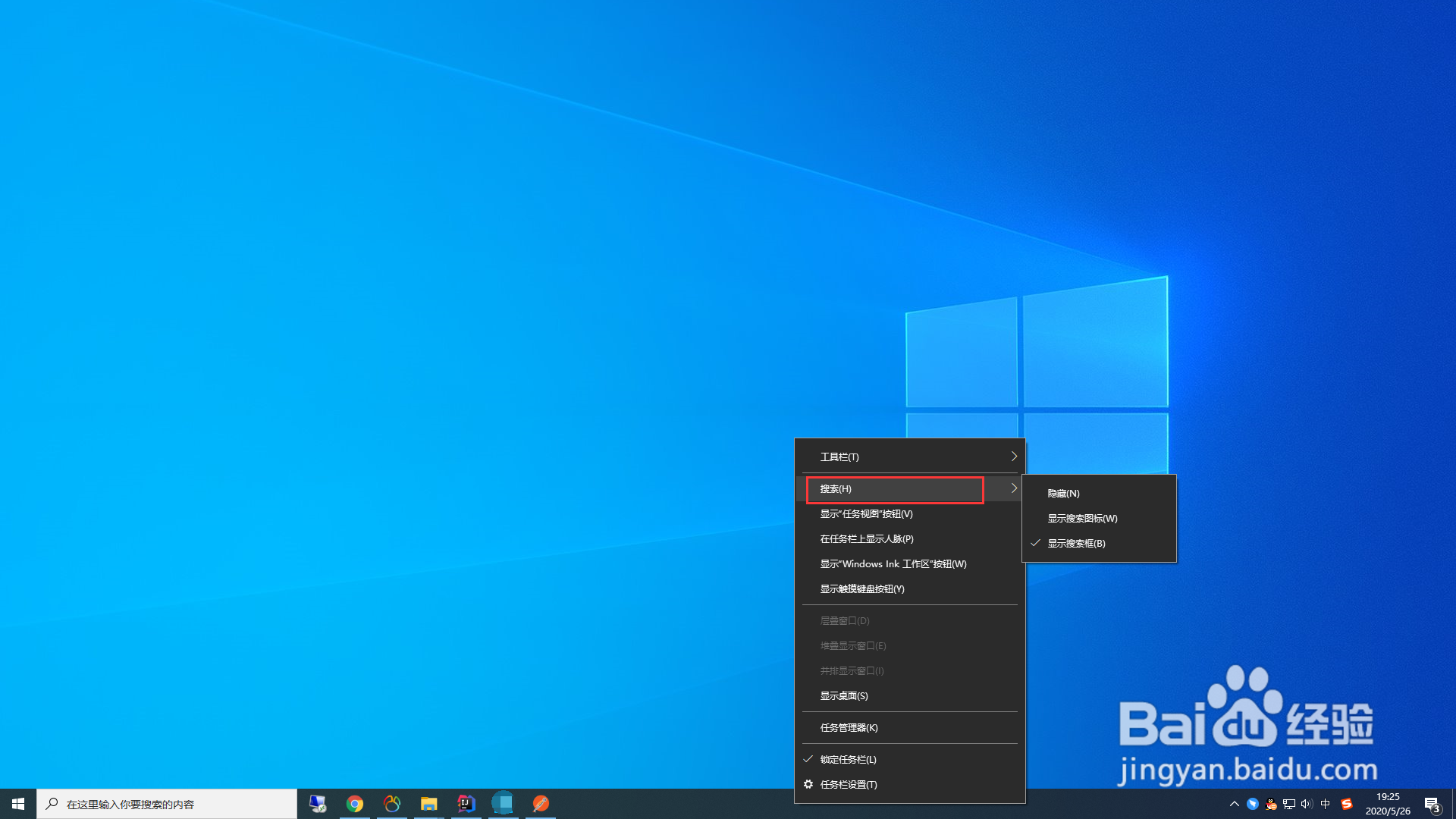Click 显示桌面 in the context menu
This screenshot has height=819, width=1456.
pos(843,695)
